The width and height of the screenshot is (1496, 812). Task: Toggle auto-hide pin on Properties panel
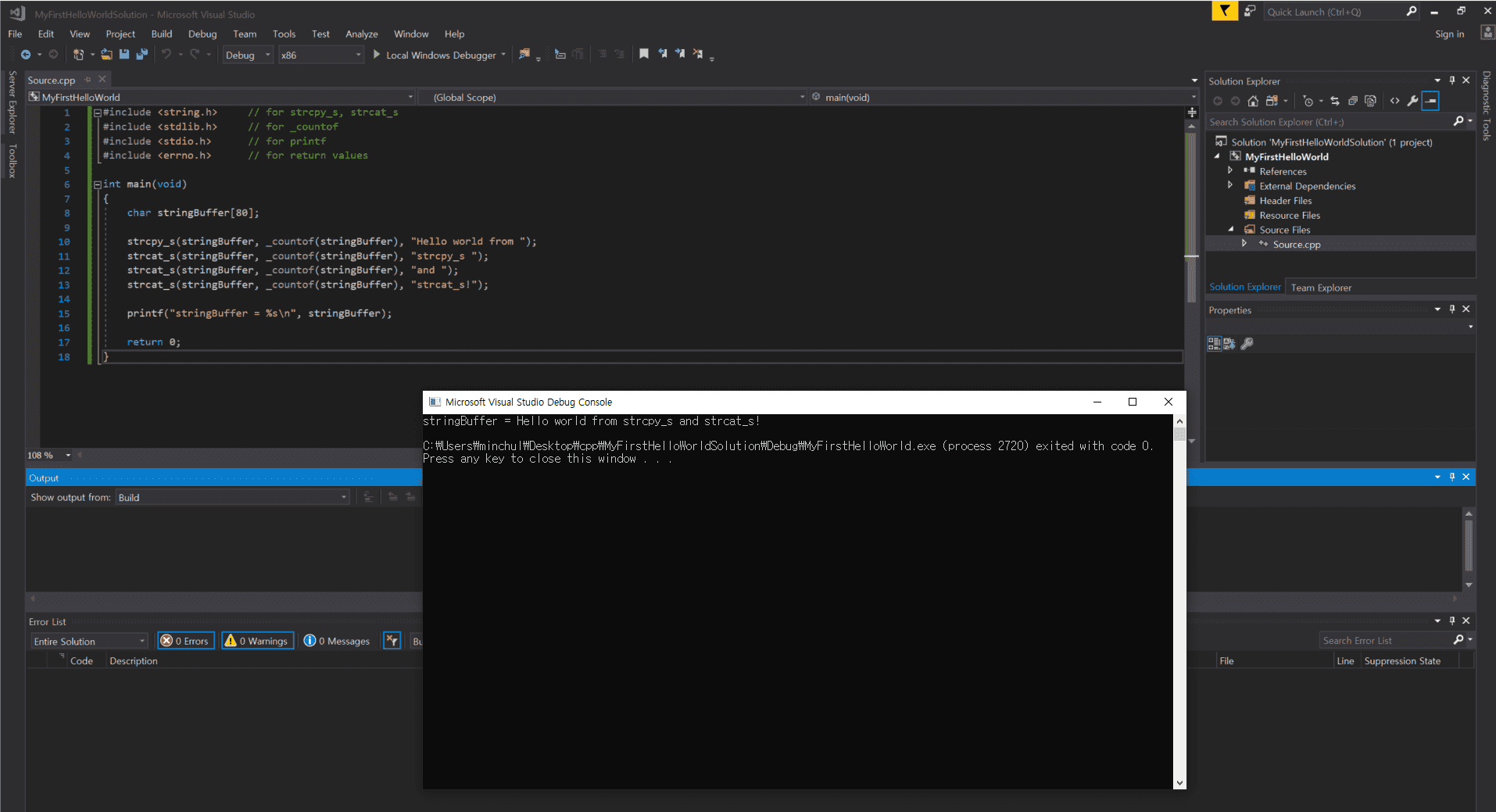click(1452, 309)
